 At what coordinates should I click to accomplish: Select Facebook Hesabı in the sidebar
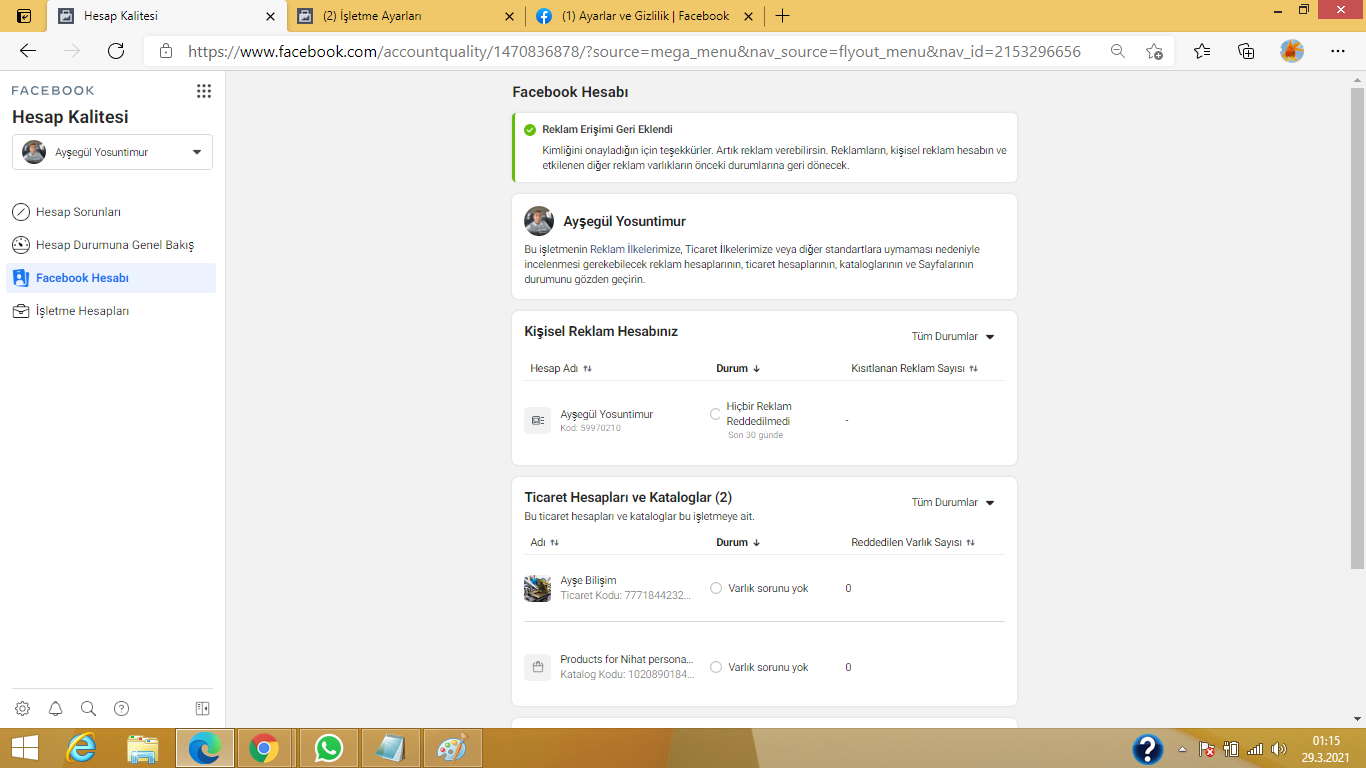pyautogui.click(x=110, y=278)
